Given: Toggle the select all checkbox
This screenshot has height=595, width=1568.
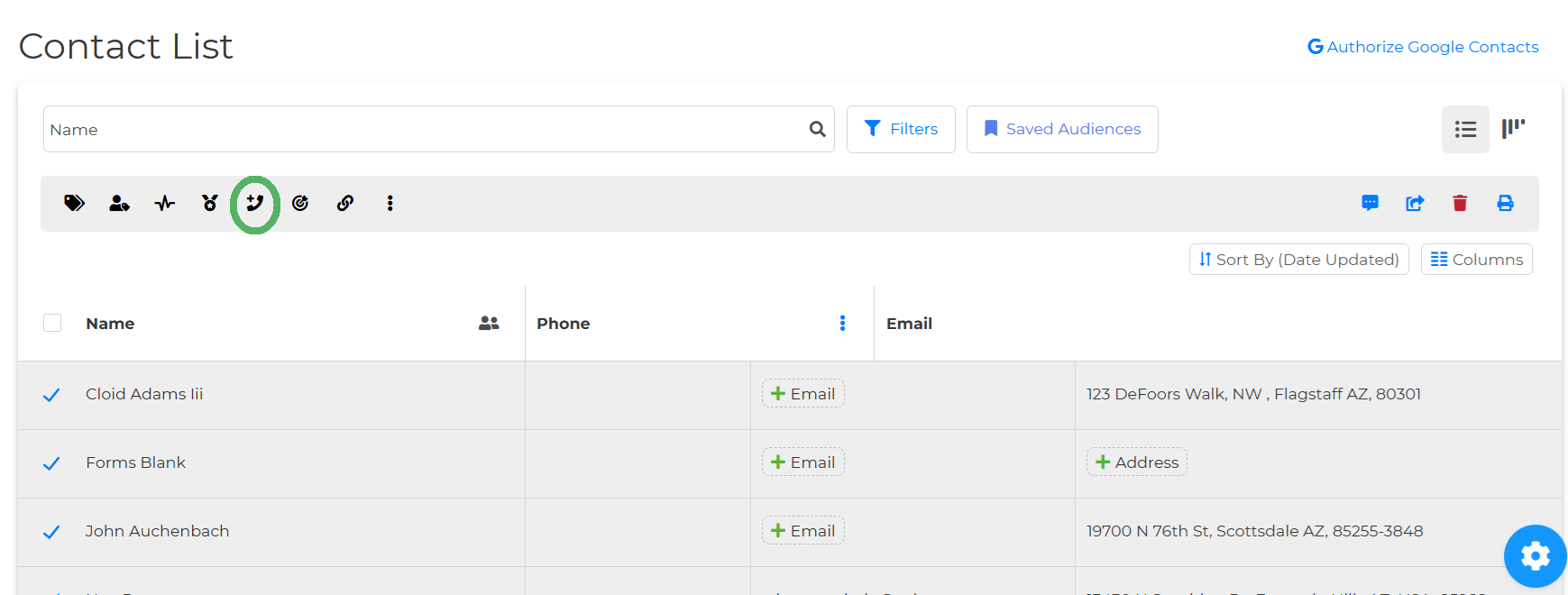Looking at the screenshot, I should click(x=52, y=323).
